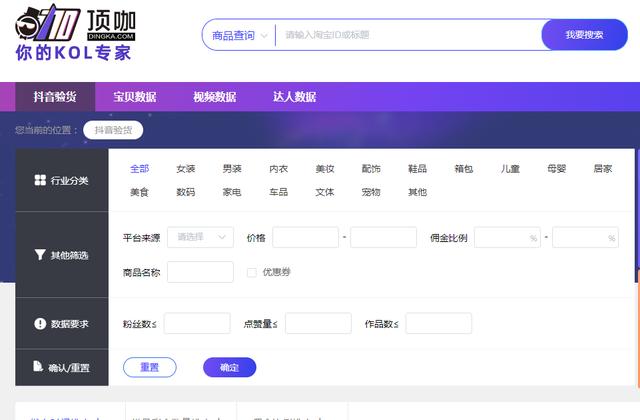Open the 达人数据 tab
Viewport: 640px width, 420px height.
point(294,97)
